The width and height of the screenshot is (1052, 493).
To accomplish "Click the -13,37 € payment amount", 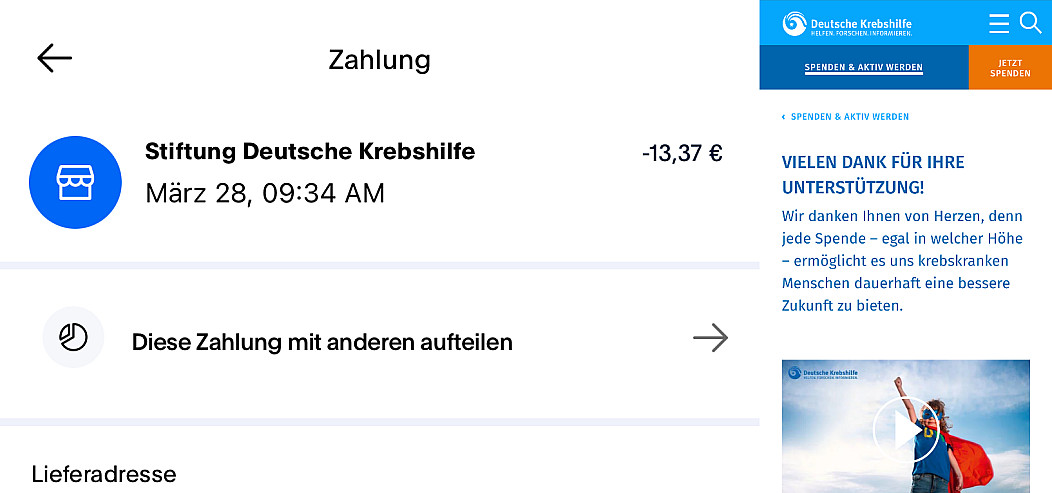I will (681, 153).
